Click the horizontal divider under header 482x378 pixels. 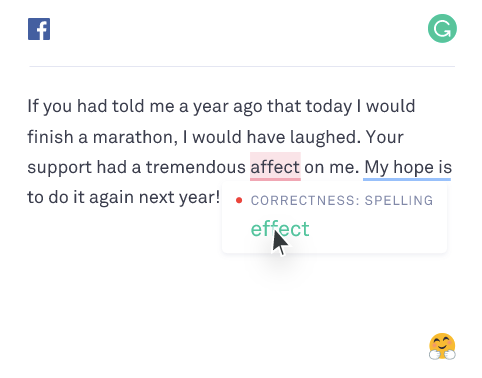[242, 66]
